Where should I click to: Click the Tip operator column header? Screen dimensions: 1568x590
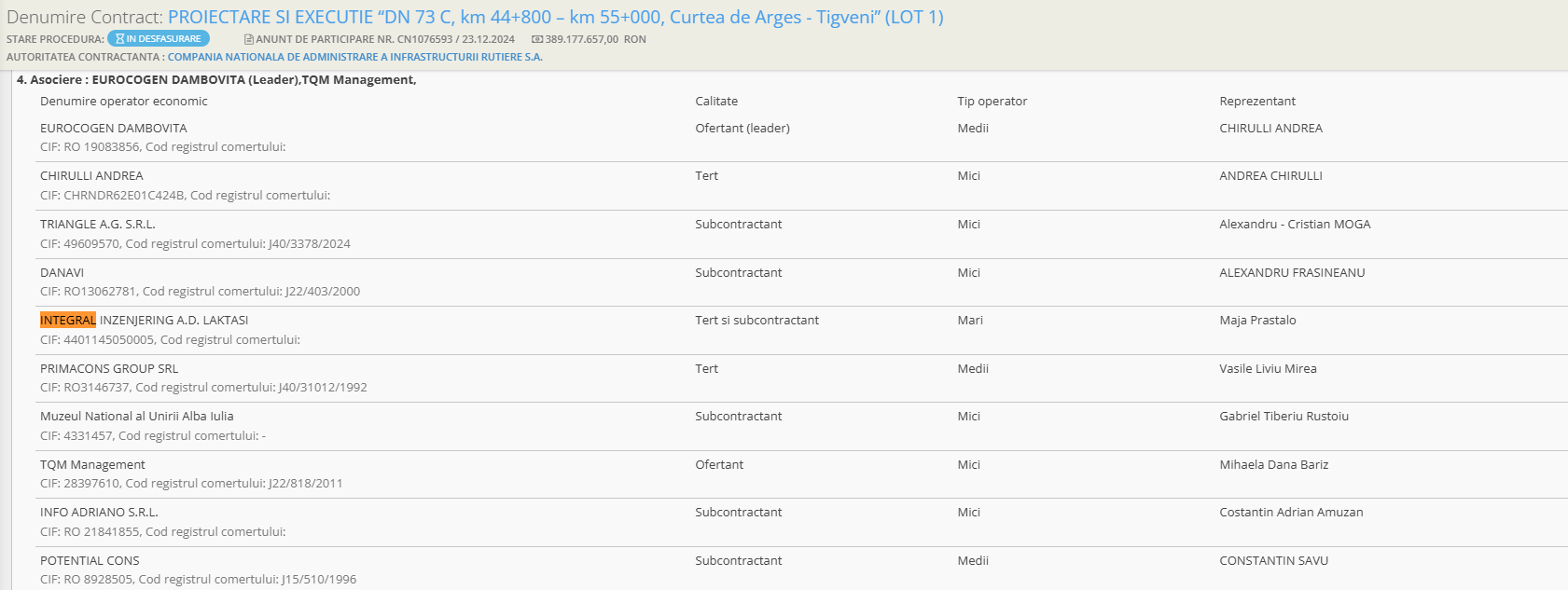(x=992, y=102)
